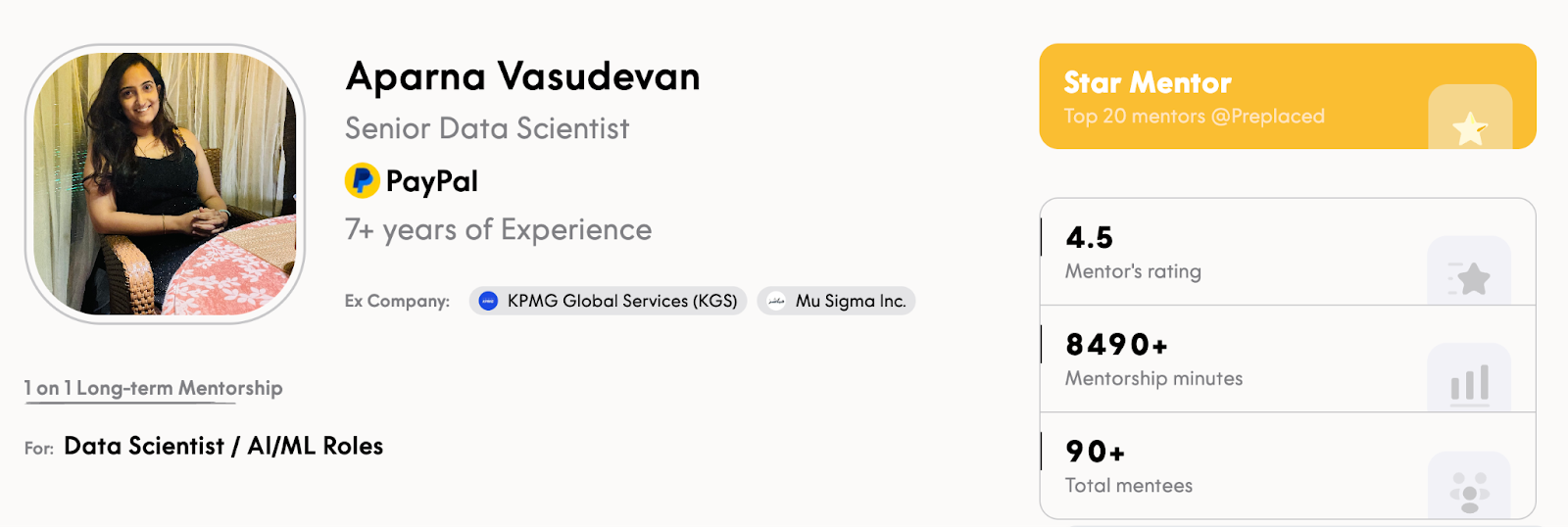The height and width of the screenshot is (527, 1568).
Task: Click Data Scientist / AI/ML Roles text
Action: point(223,446)
